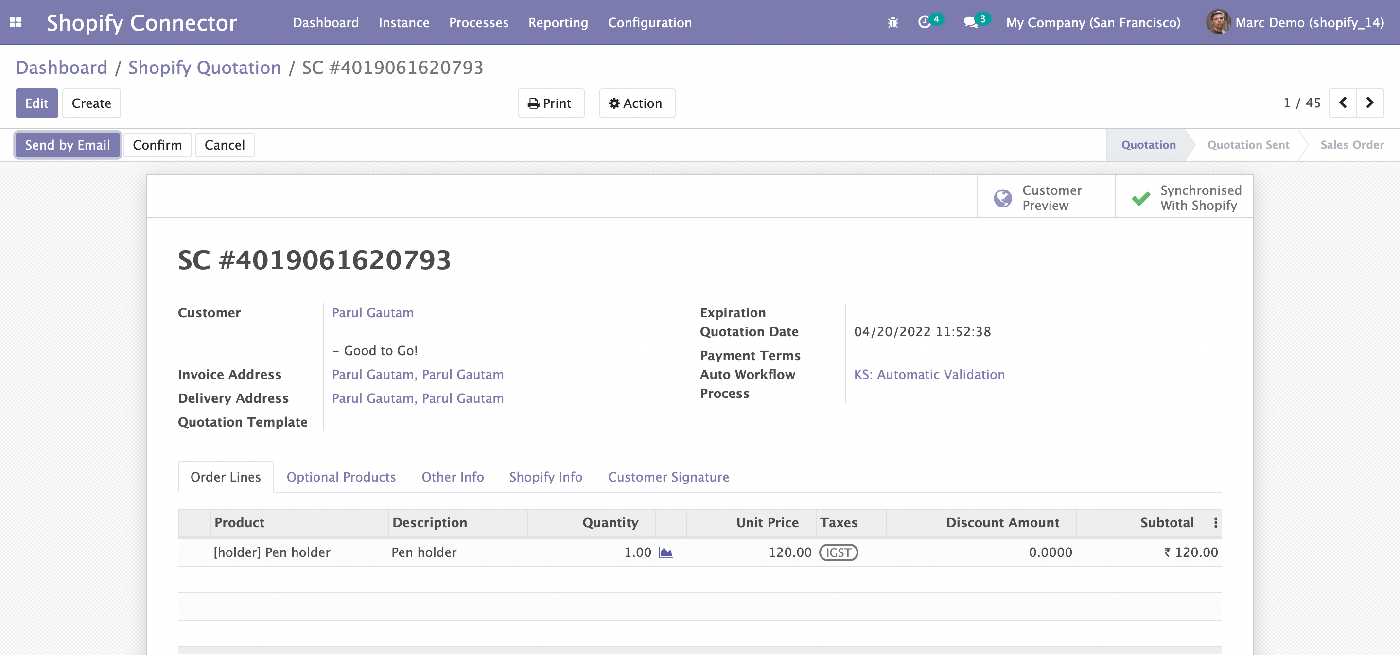Sort by the Quantity column header

point(591,523)
